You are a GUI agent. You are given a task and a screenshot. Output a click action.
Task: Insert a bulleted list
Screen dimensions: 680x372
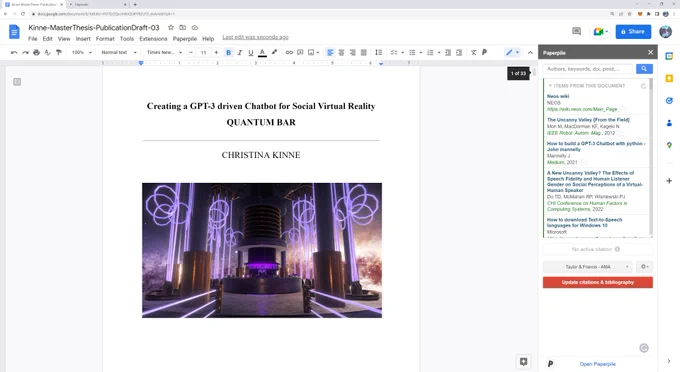coord(412,52)
